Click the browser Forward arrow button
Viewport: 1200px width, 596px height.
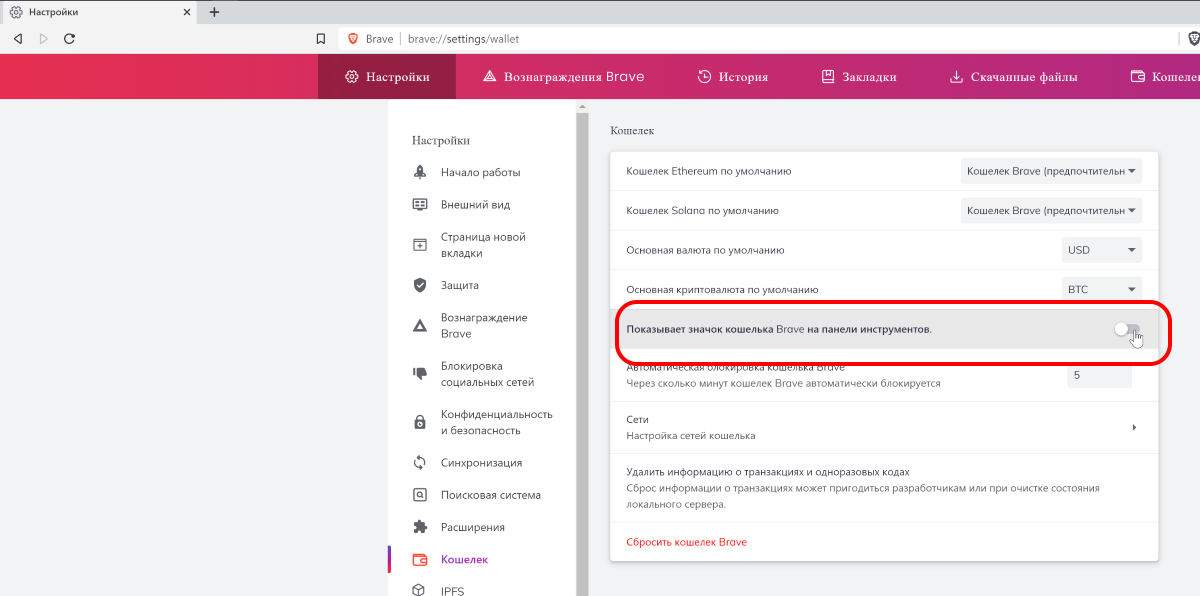coord(43,39)
